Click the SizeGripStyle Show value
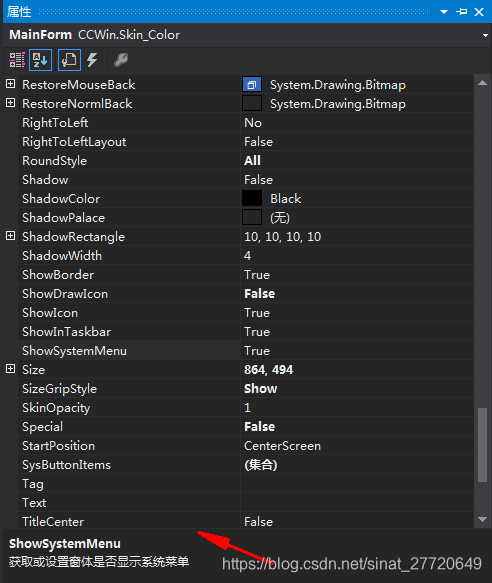Screen dimensions: 492x583 [x=261, y=389]
